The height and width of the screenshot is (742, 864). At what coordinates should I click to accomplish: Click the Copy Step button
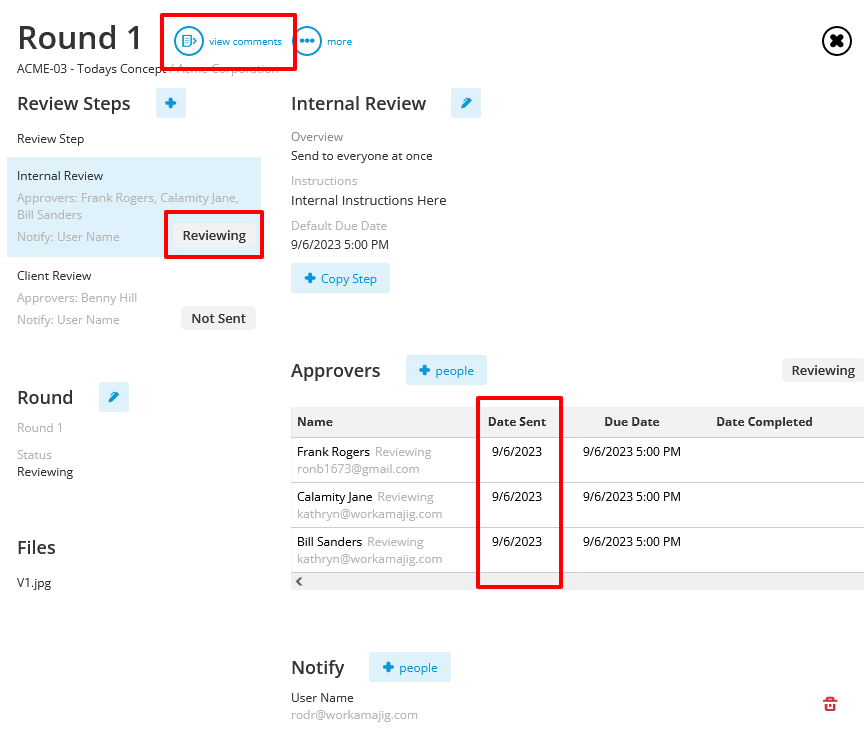[x=340, y=279]
